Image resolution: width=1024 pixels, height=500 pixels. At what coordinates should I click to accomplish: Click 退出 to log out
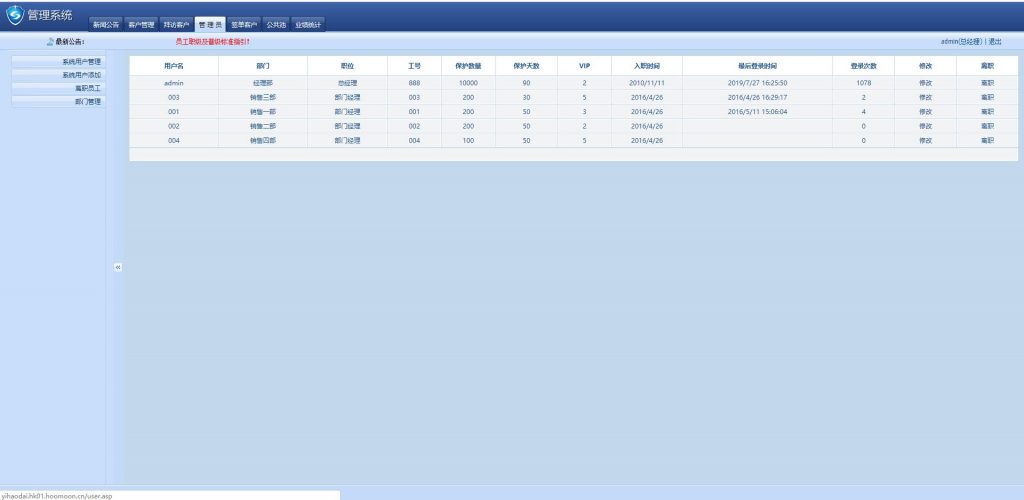point(995,42)
